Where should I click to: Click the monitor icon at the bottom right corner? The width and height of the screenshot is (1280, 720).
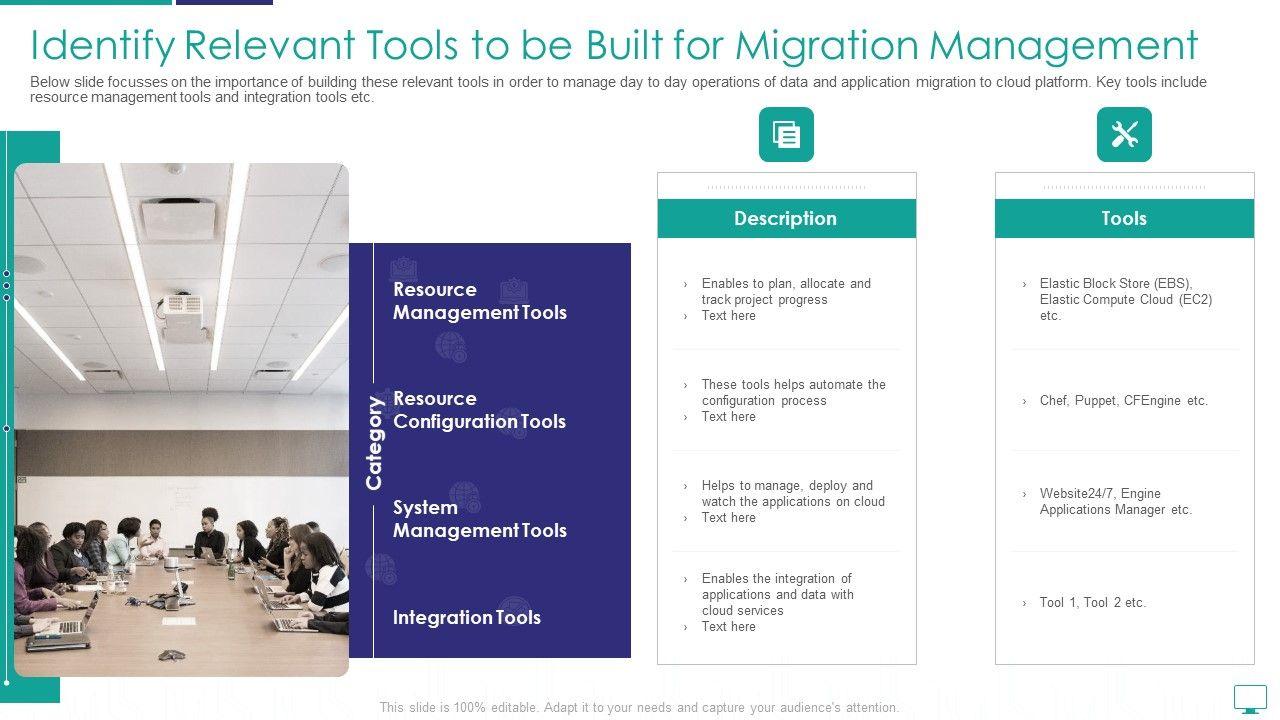pyautogui.click(x=1250, y=698)
